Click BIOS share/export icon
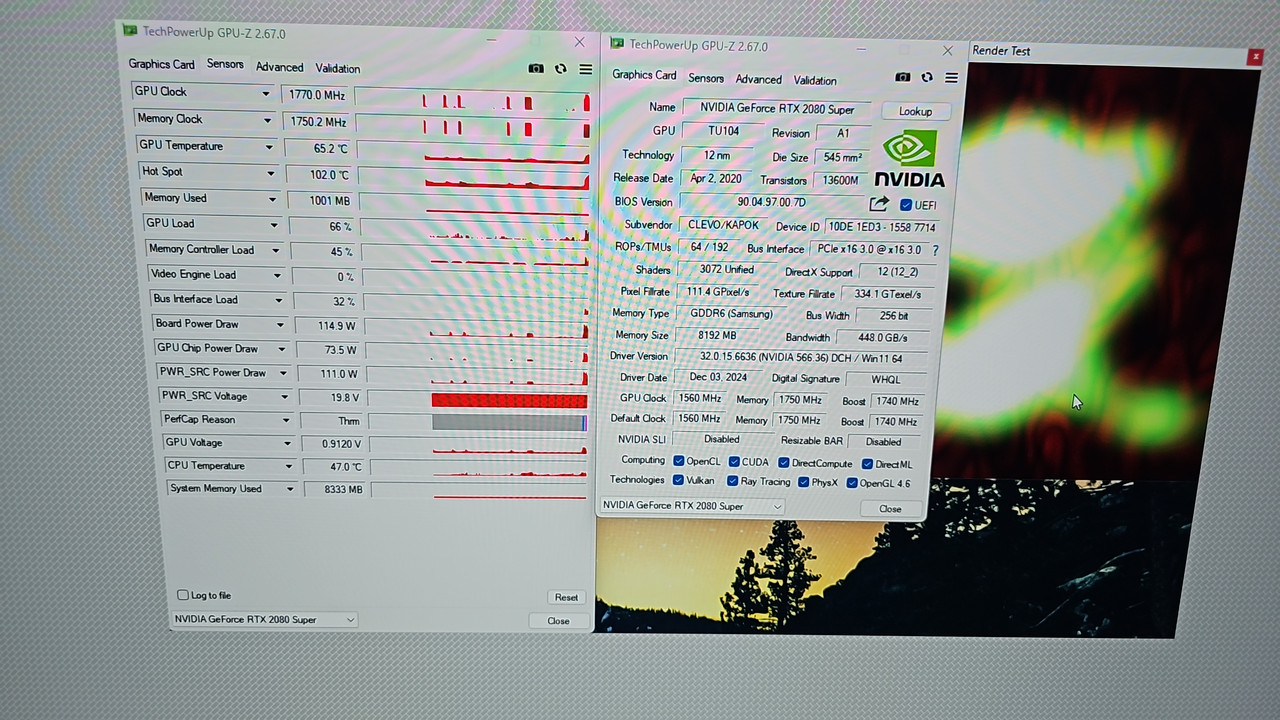The image size is (1280, 720). [x=879, y=204]
